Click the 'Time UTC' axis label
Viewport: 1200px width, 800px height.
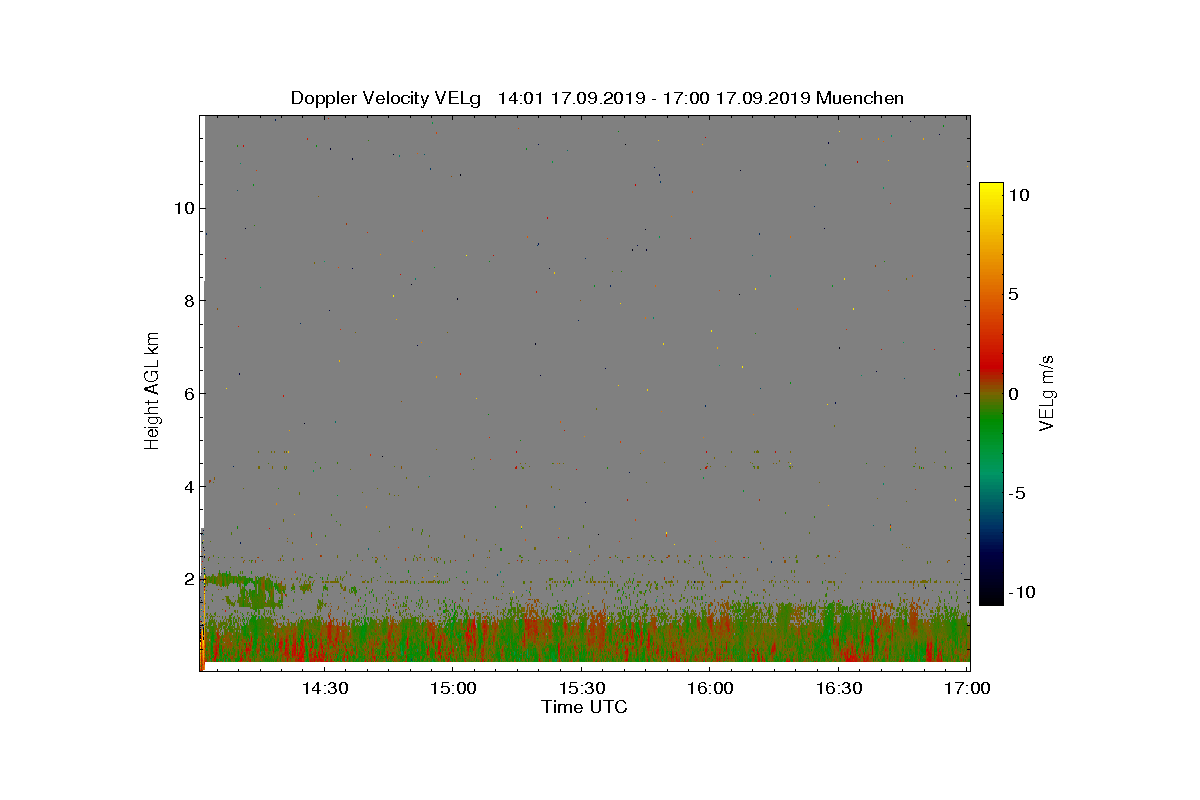(585, 707)
